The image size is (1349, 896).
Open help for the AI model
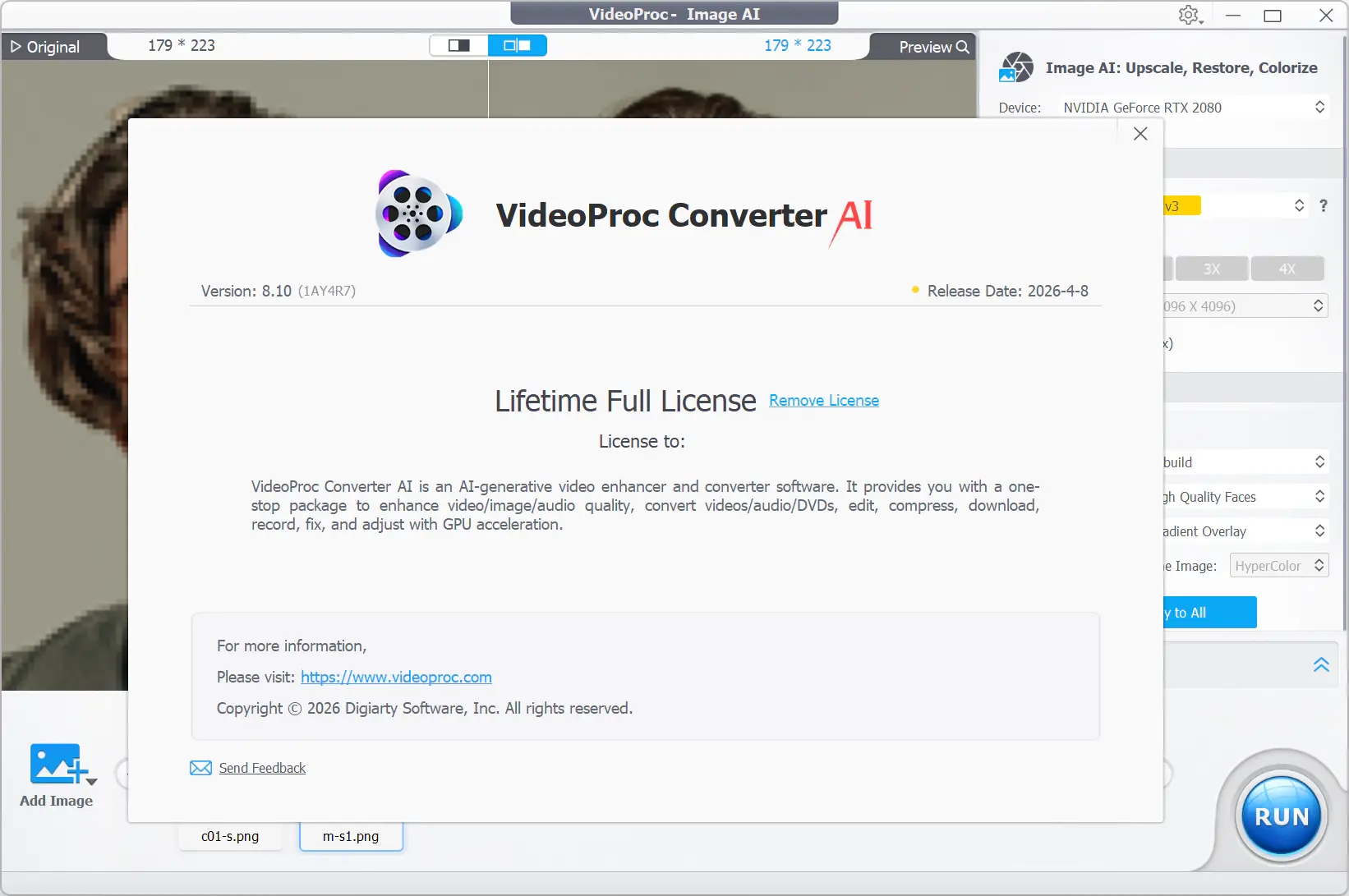click(1324, 206)
